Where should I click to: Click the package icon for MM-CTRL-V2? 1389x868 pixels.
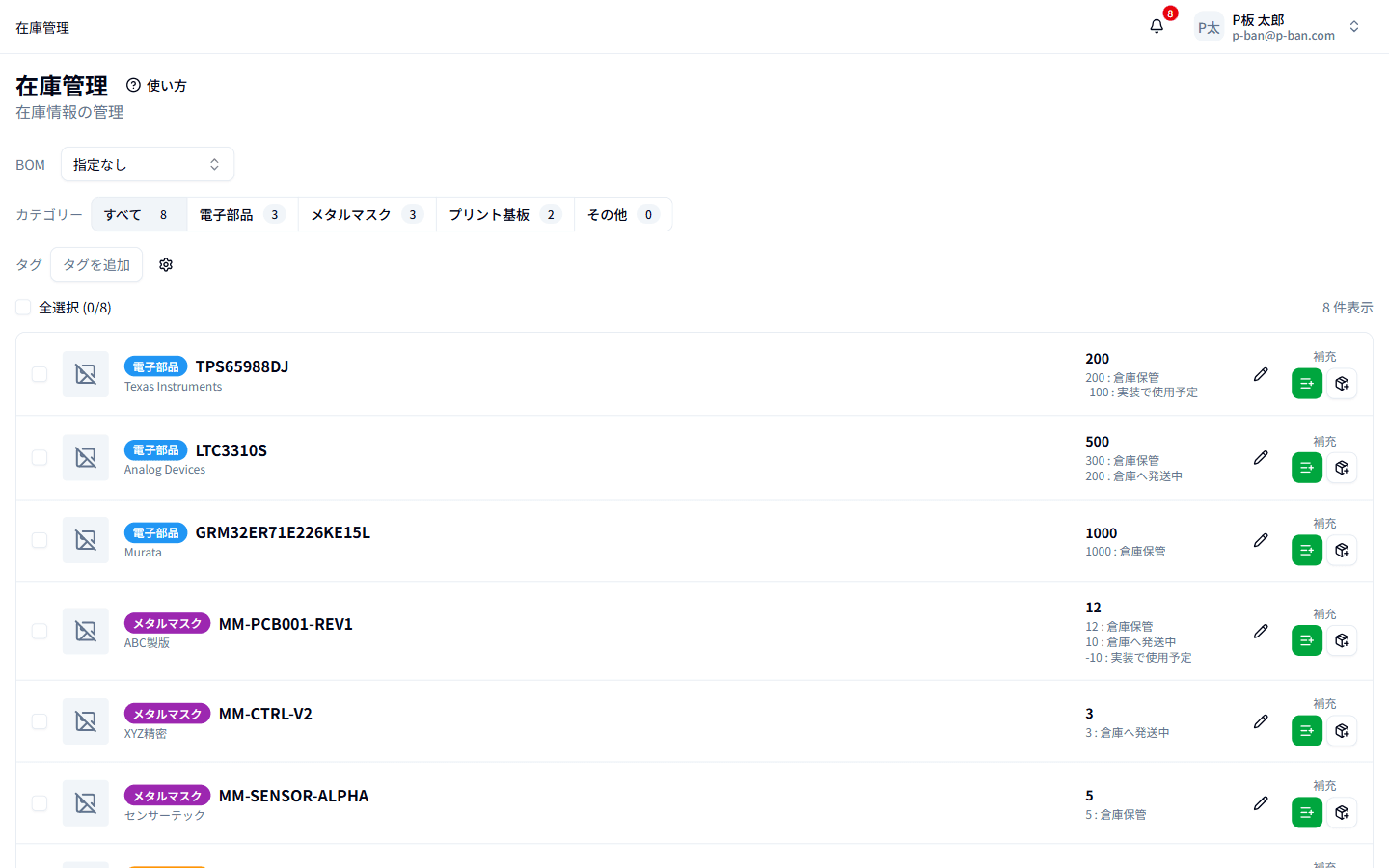[x=1342, y=731]
